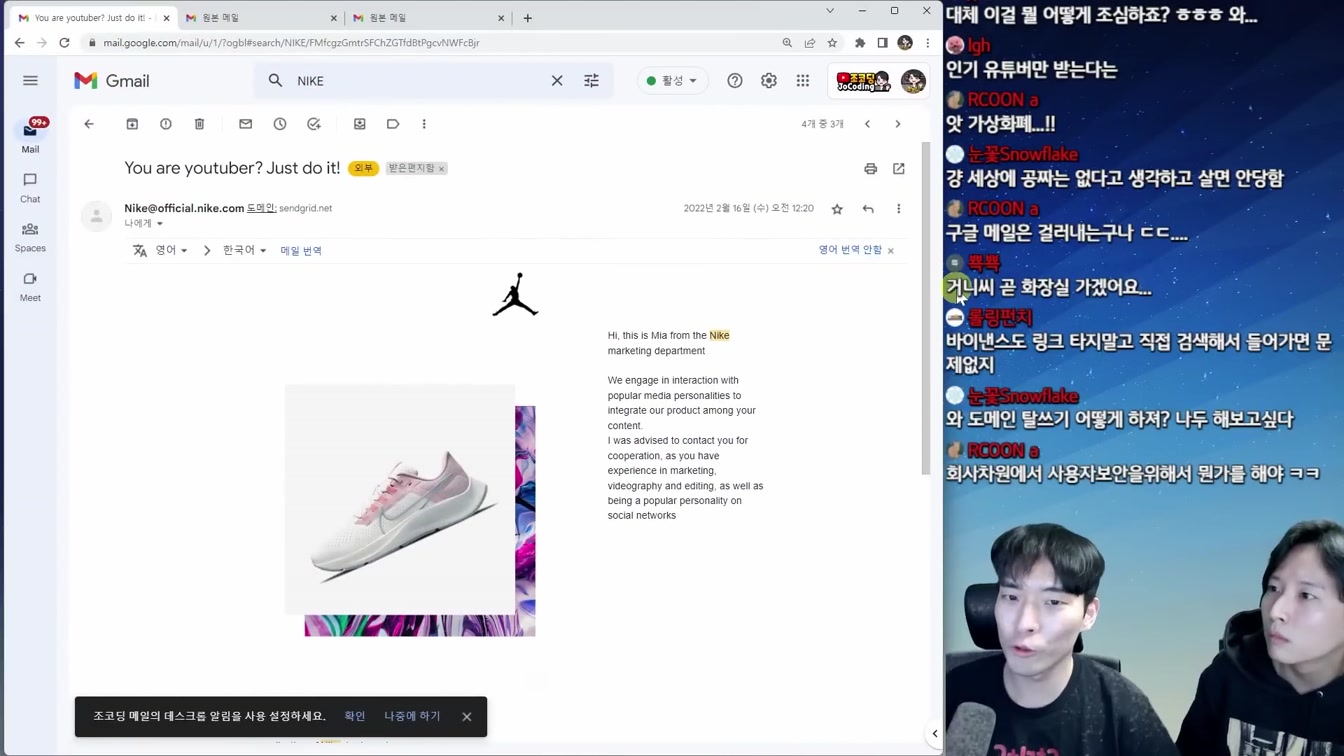The height and width of the screenshot is (756, 1344).
Task: Add this email to Tasks
Action: pyautogui.click(x=314, y=124)
